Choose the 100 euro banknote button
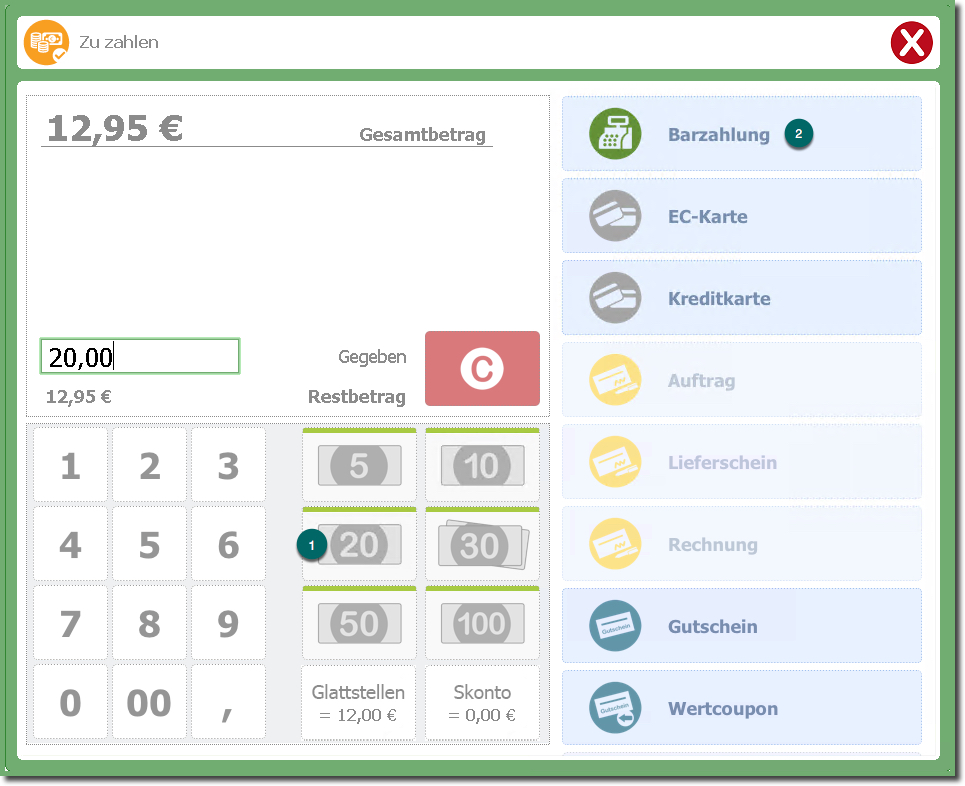 (482, 624)
